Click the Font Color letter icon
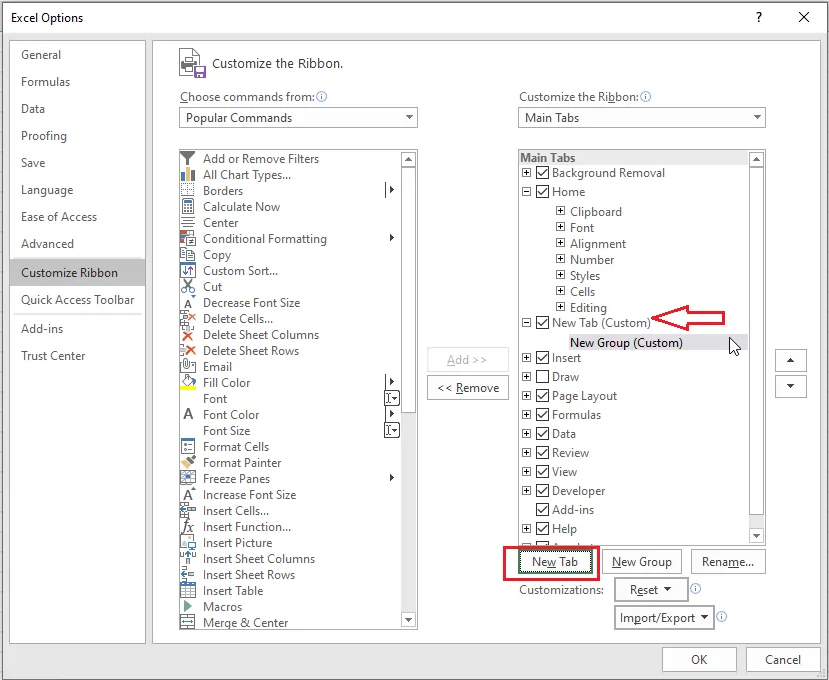 coord(188,415)
